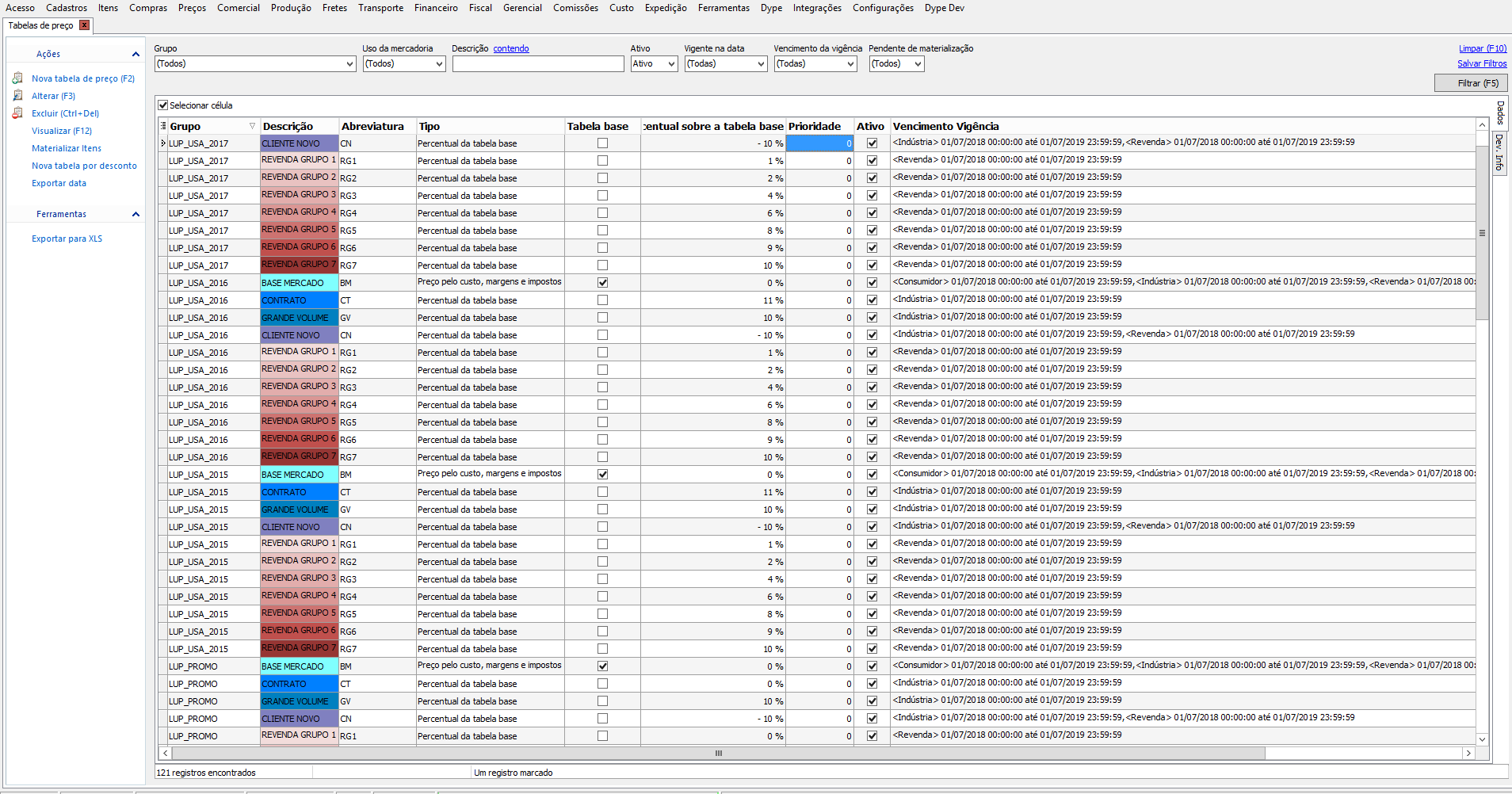This screenshot has height=794, width=1512.
Task: Check Tabela base for LUP_USA_2016 GRANDE VOLUME
Action: coord(602,318)
